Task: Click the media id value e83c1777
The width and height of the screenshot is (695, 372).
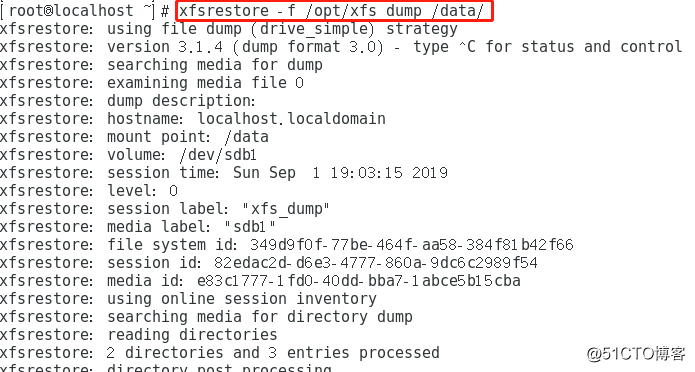Action: coord(359,281)
